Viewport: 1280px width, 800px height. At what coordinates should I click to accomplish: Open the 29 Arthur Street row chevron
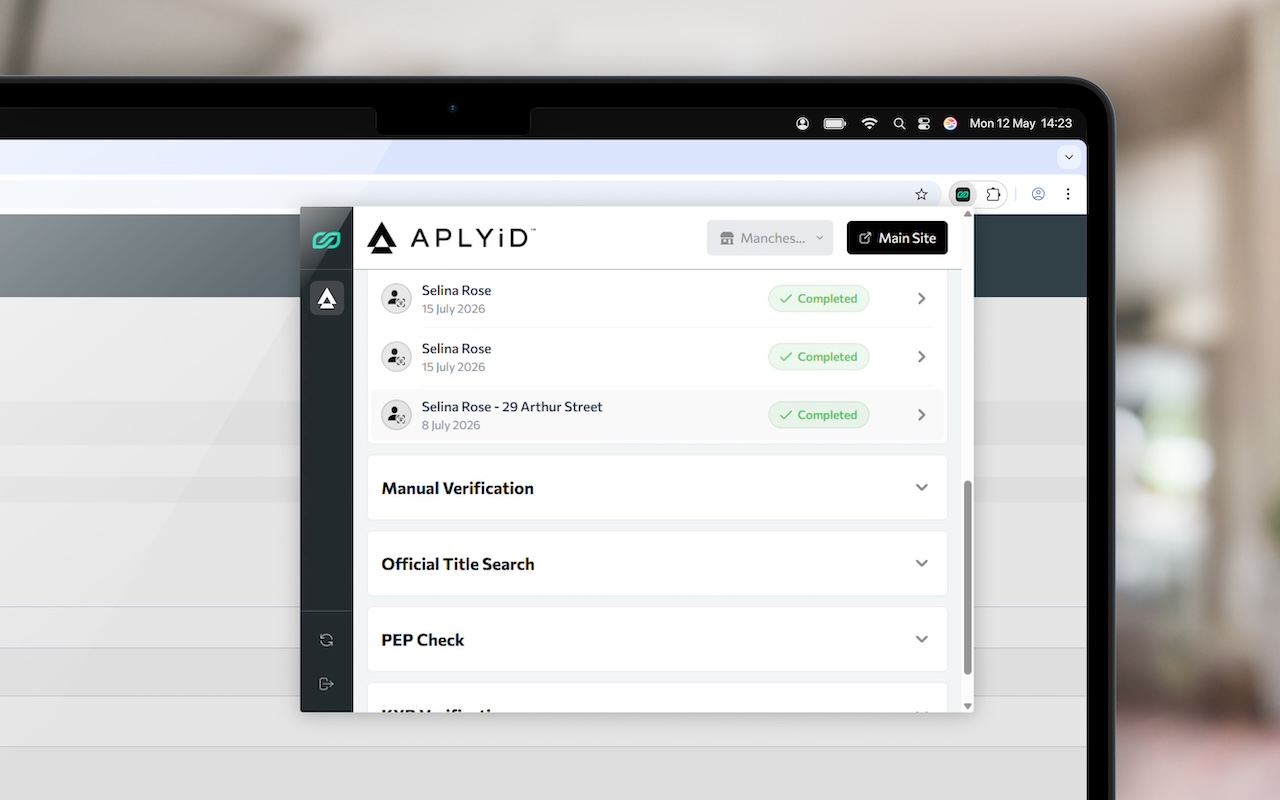(921, 415)
